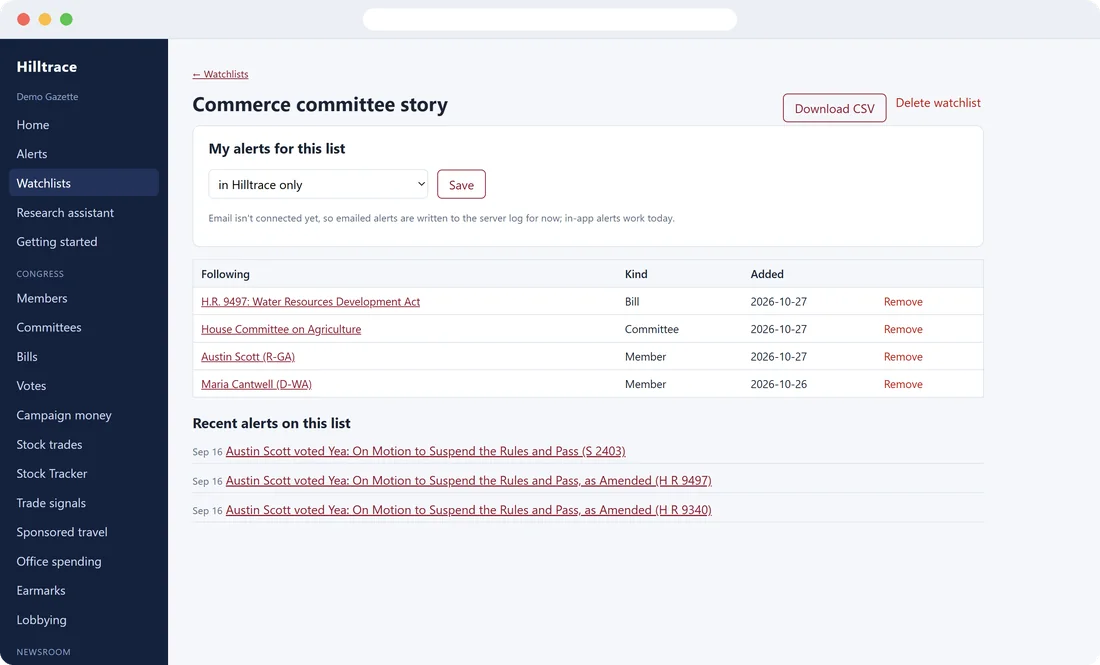
Task: Remove House Committee on Agriculture row
Action: pyautogui.click(x=903, y=329)
